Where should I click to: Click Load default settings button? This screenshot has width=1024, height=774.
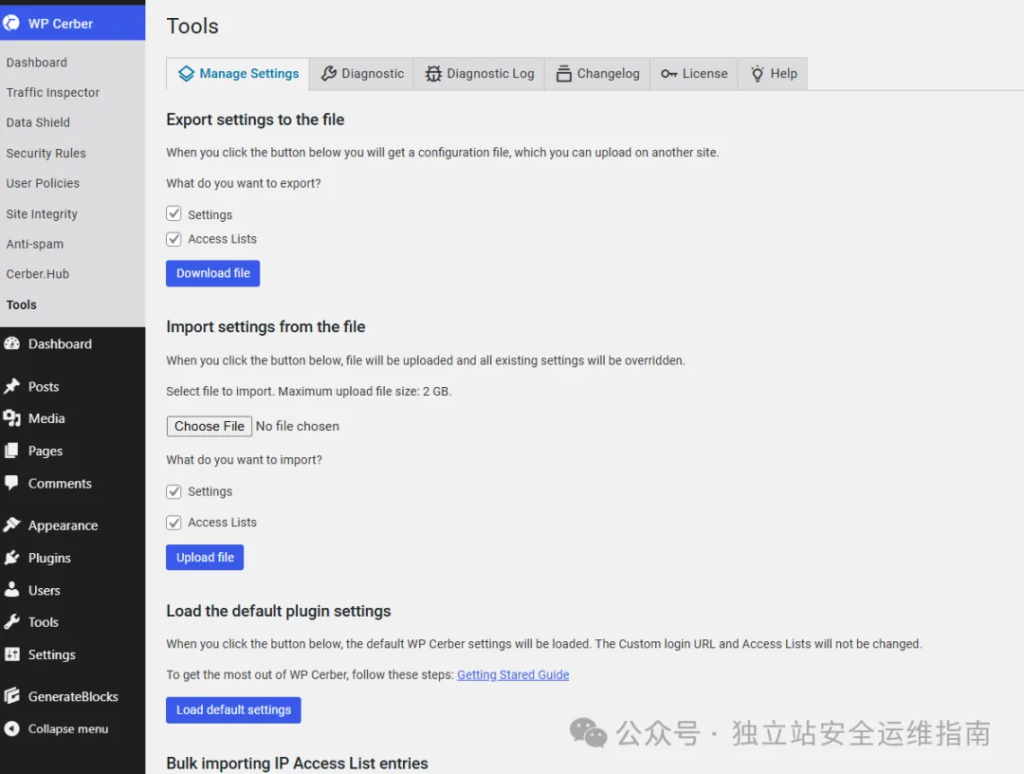234,710
